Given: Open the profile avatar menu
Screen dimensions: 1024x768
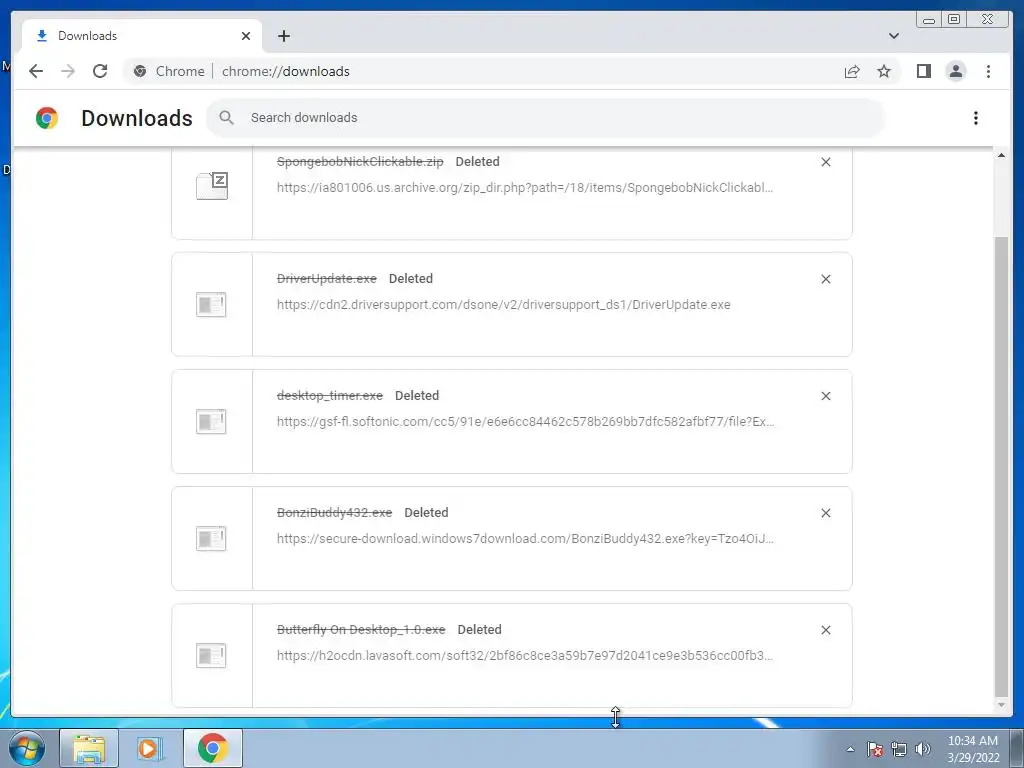Looking at the screenshot, I should point(955,71).
